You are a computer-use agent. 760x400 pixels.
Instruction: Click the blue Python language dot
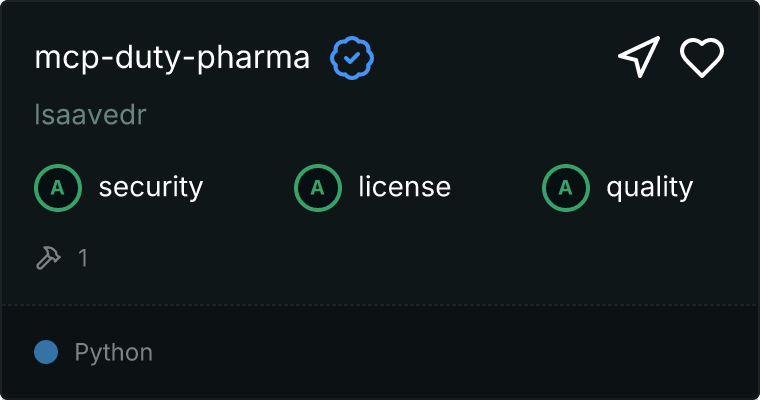point(46,352)
